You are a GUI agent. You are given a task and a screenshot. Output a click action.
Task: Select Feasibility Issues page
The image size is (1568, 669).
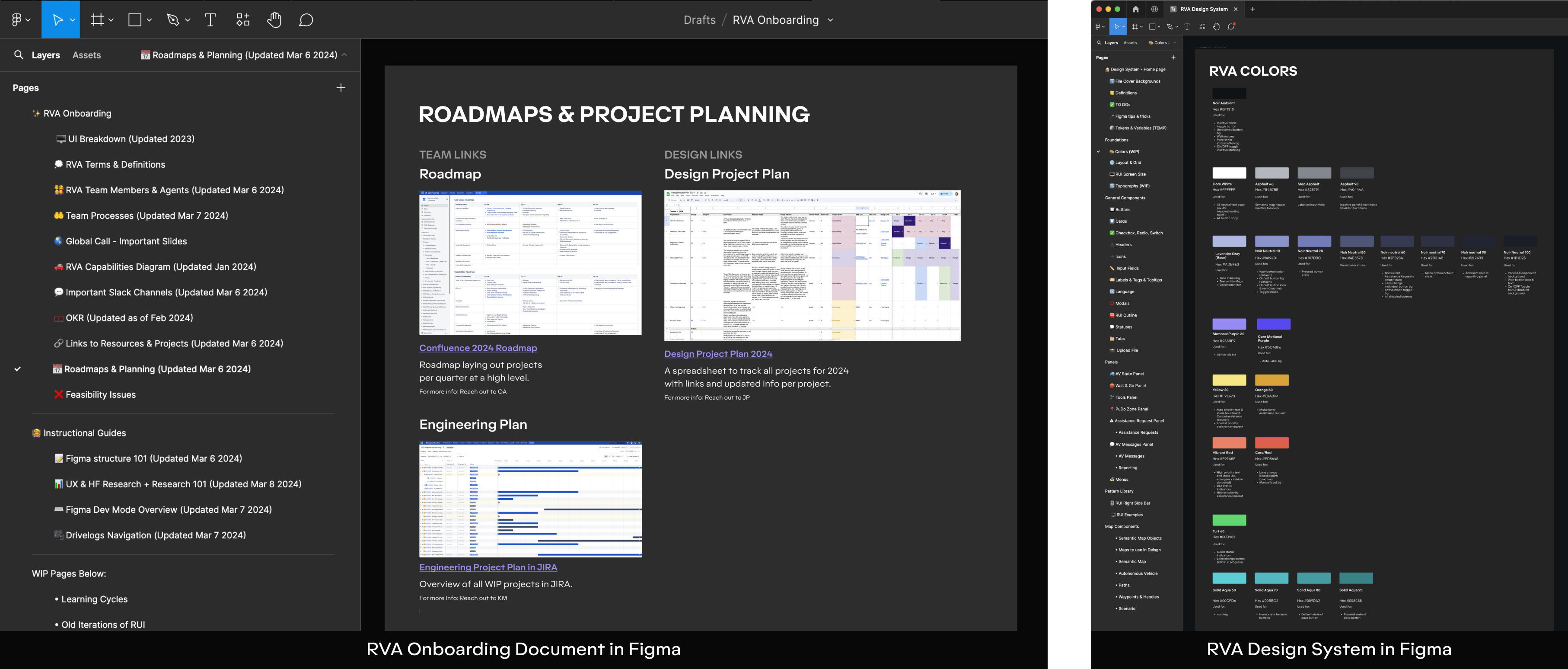coord(95,395)
